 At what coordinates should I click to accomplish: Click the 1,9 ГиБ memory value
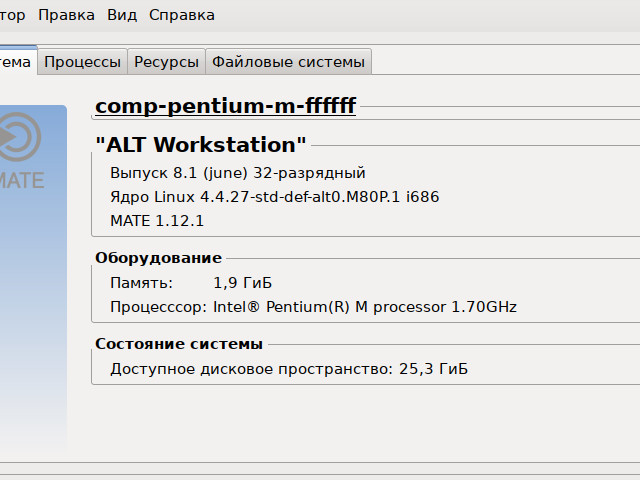243,283
